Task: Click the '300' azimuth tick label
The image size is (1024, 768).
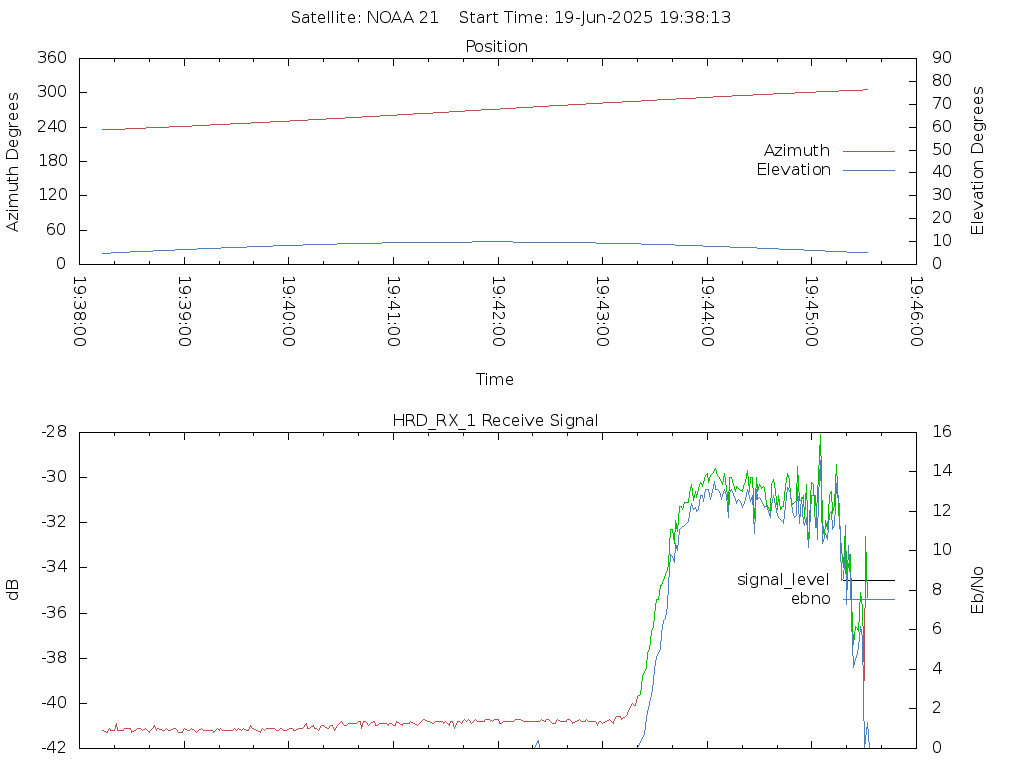Action: 52,92
